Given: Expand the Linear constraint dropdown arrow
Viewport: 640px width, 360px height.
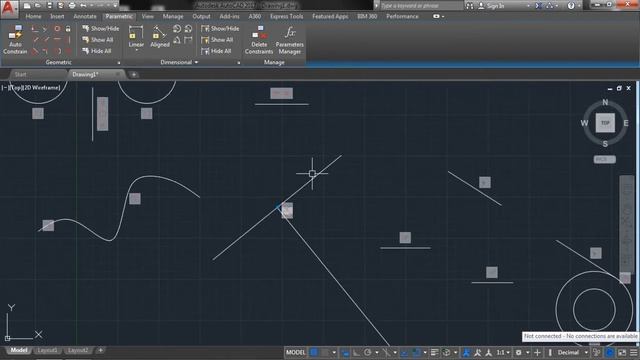Looking at the screenshot, I should coord(136,50).
